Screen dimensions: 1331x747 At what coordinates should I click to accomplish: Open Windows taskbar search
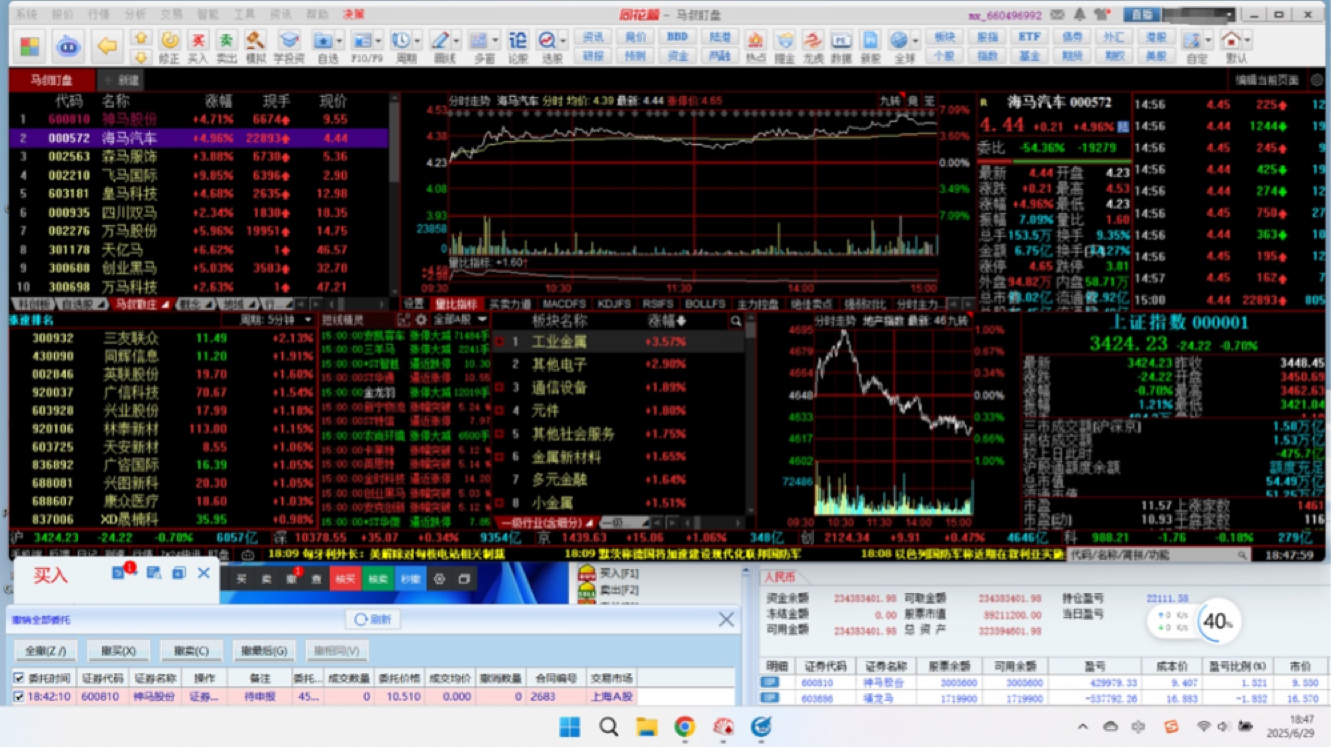(x=608, y=726)
